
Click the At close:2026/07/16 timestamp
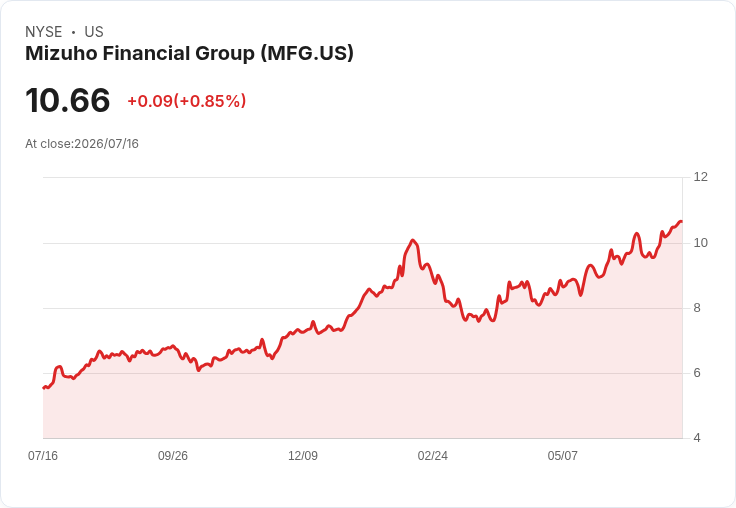pos(82,144)
